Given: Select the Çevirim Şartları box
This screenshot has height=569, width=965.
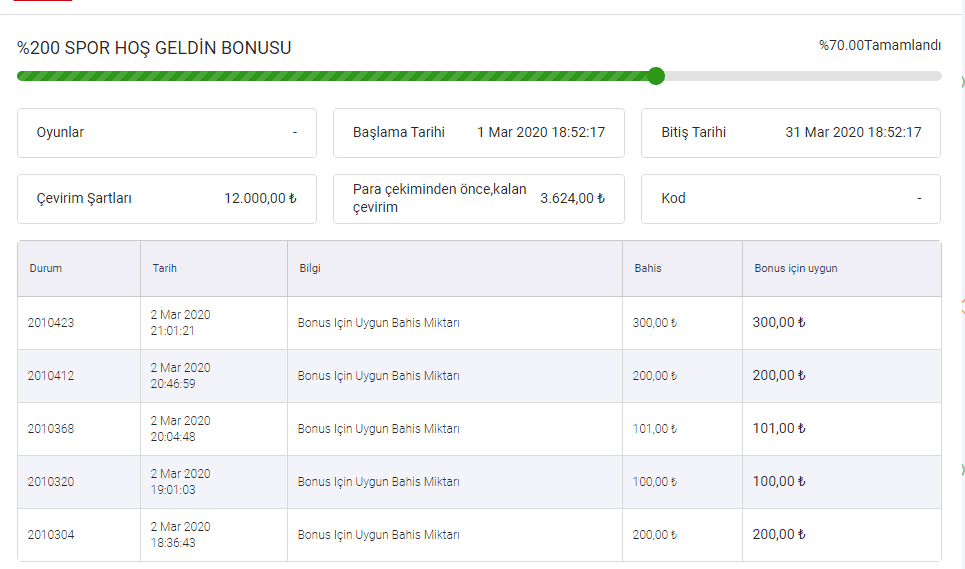Looking at the screenshot, I should click(x=166, y=199).
